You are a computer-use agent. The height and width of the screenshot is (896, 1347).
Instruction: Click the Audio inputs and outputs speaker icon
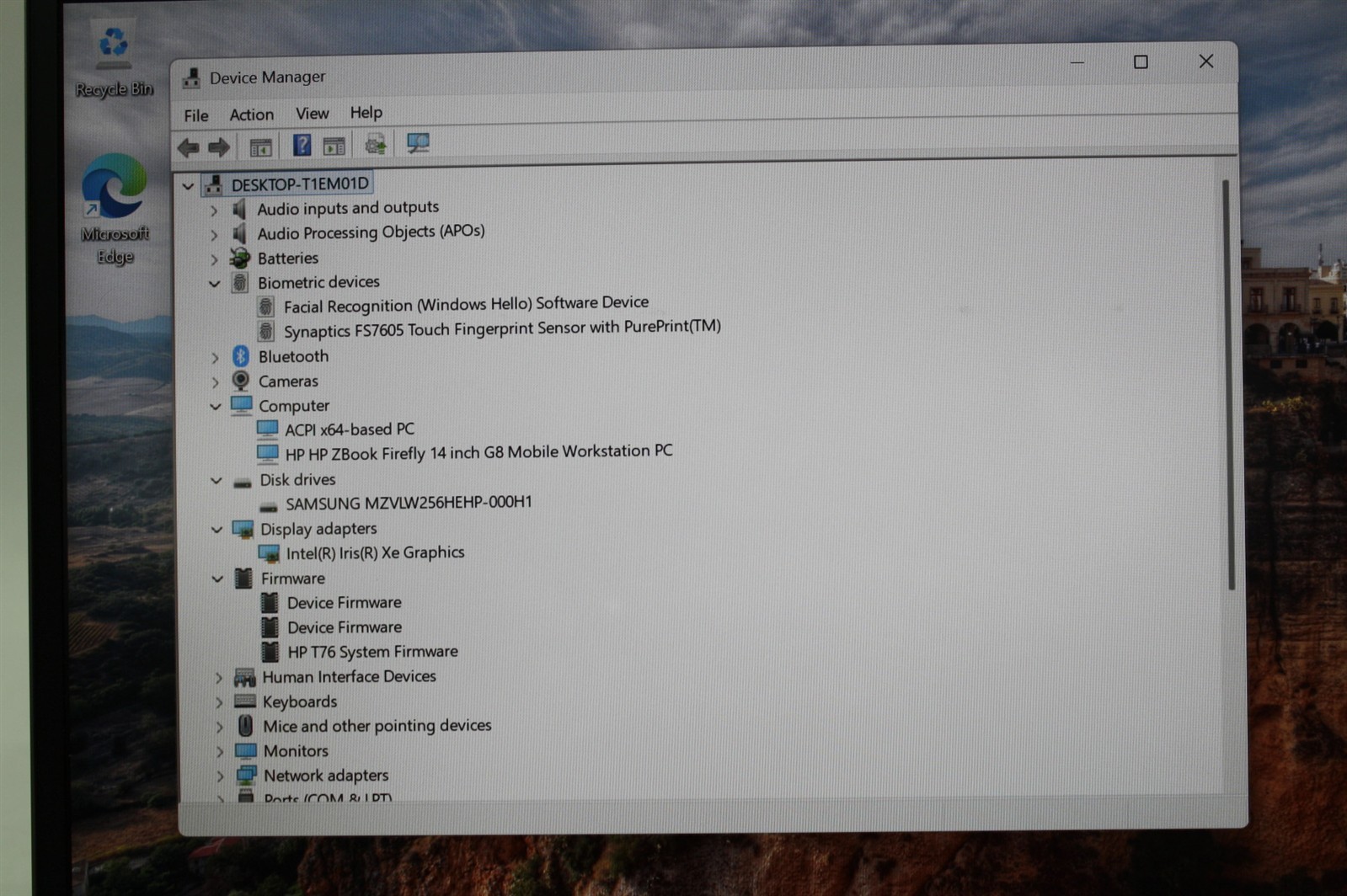click(239, 208)
